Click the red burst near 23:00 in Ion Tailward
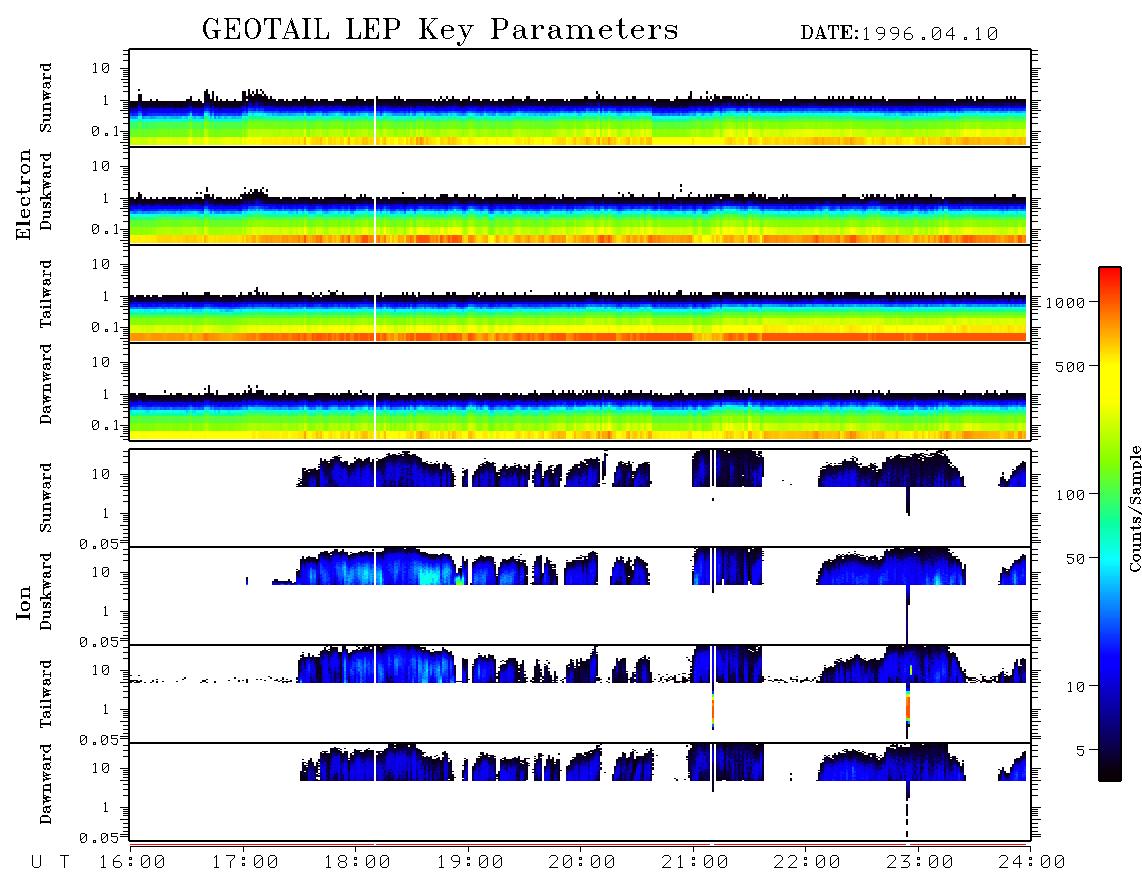Viewport: 1142px width, 880px height. tap(908, 705)
